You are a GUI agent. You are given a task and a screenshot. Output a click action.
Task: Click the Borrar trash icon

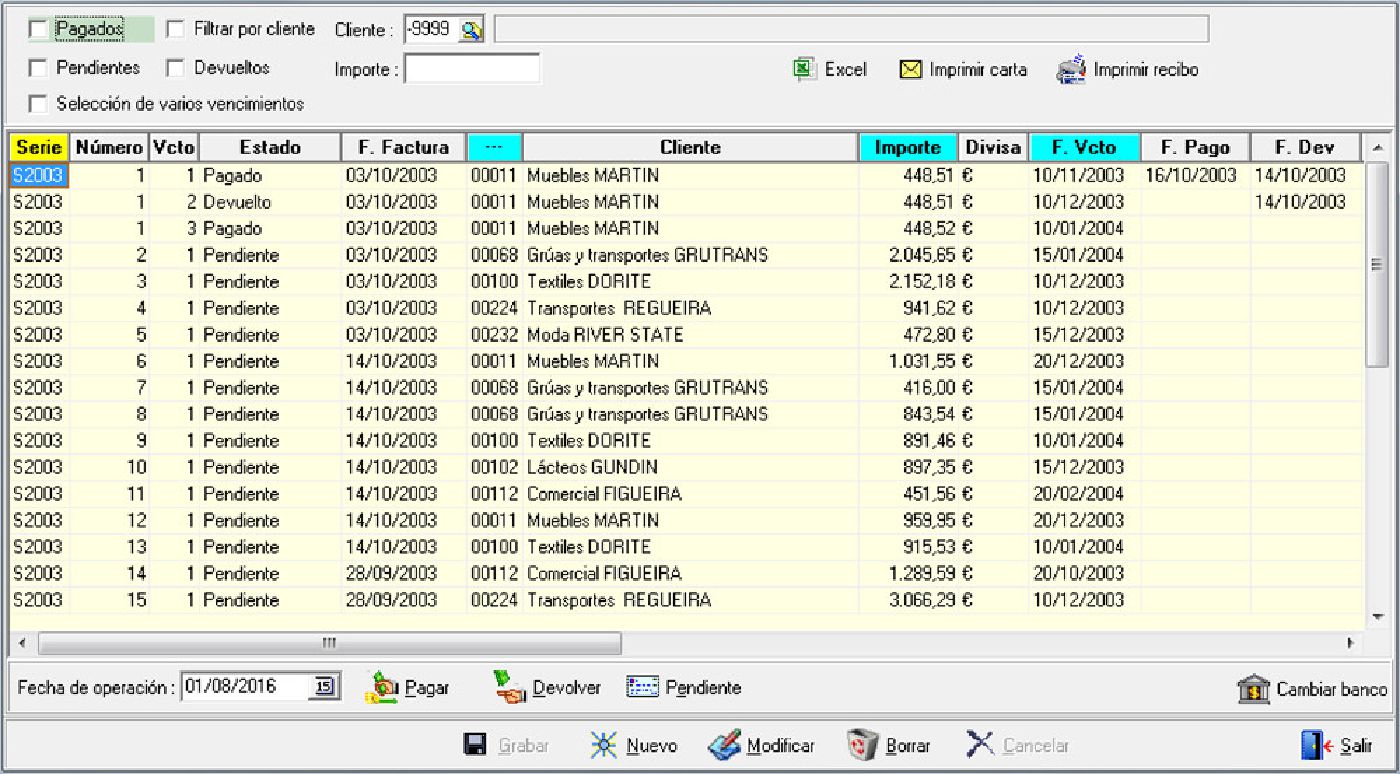(862, 745)
